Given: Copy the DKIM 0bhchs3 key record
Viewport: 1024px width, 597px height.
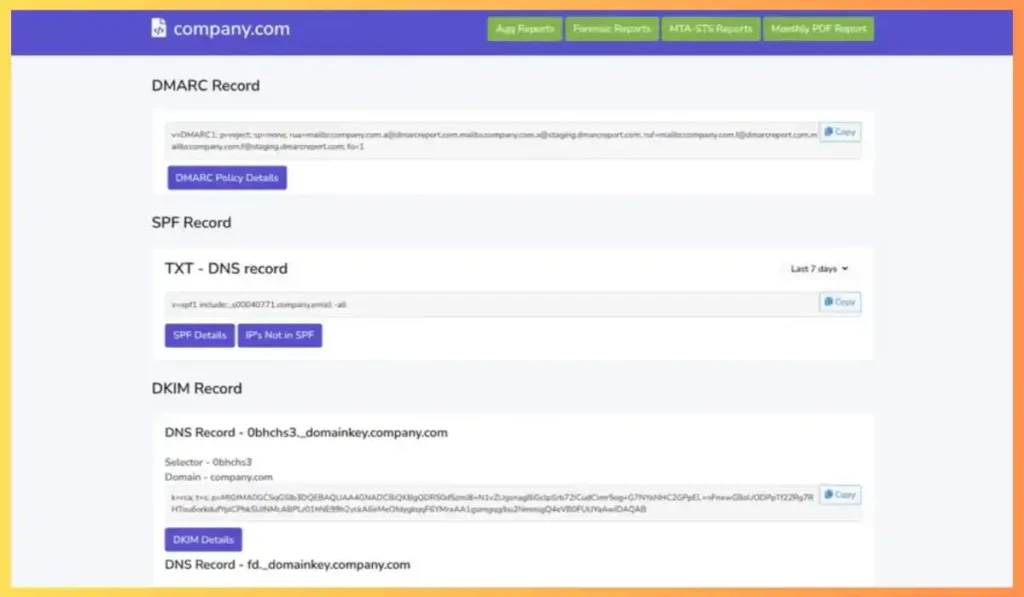Looking at the screenshot, I should coord(840,494).
